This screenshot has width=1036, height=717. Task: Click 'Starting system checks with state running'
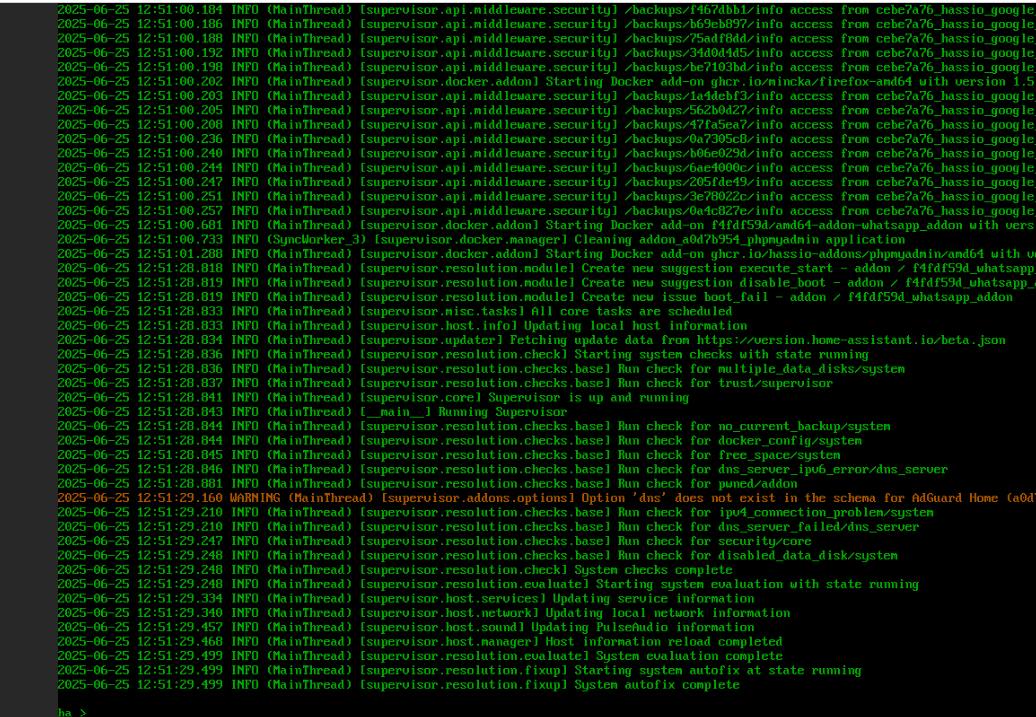point(463,355)
